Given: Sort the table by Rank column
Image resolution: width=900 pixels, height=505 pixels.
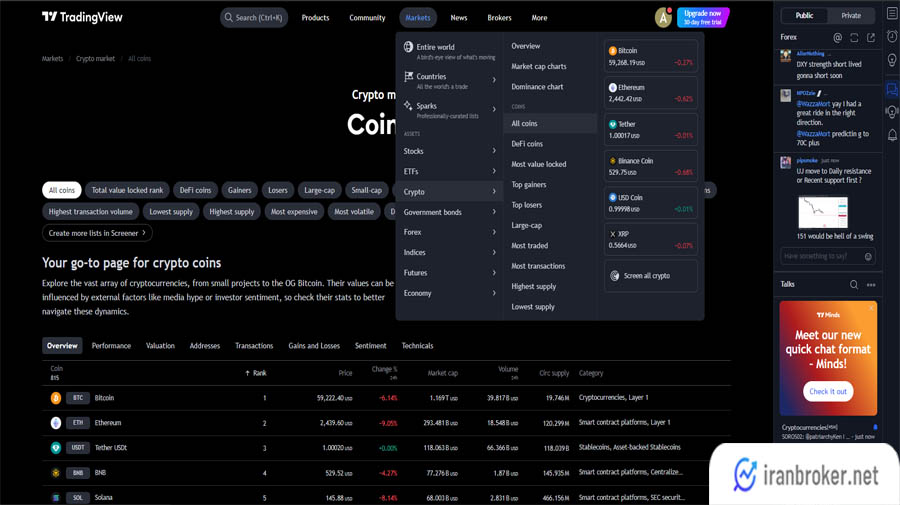Looking at the screenshot, I should point(256,373).
